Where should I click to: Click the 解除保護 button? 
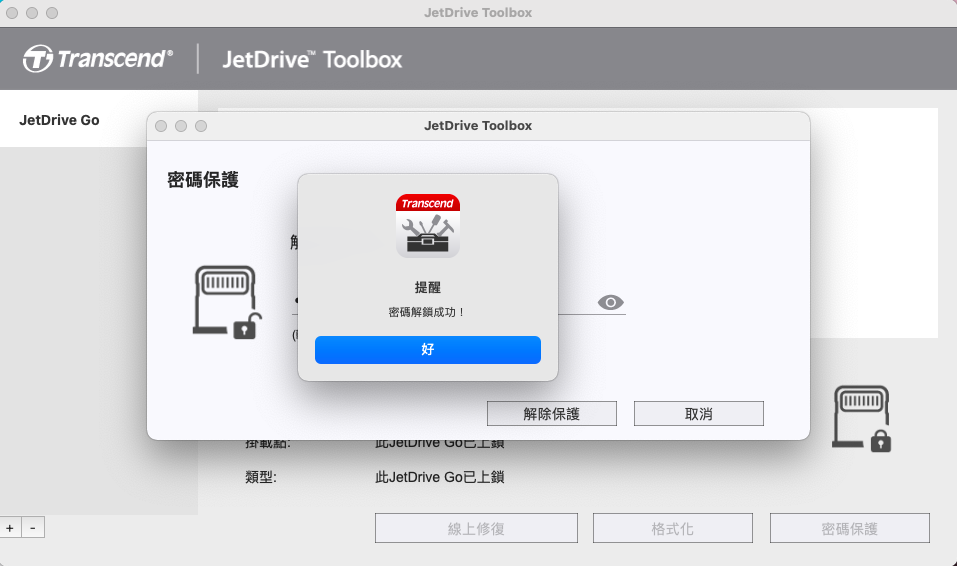click(552, 414)
